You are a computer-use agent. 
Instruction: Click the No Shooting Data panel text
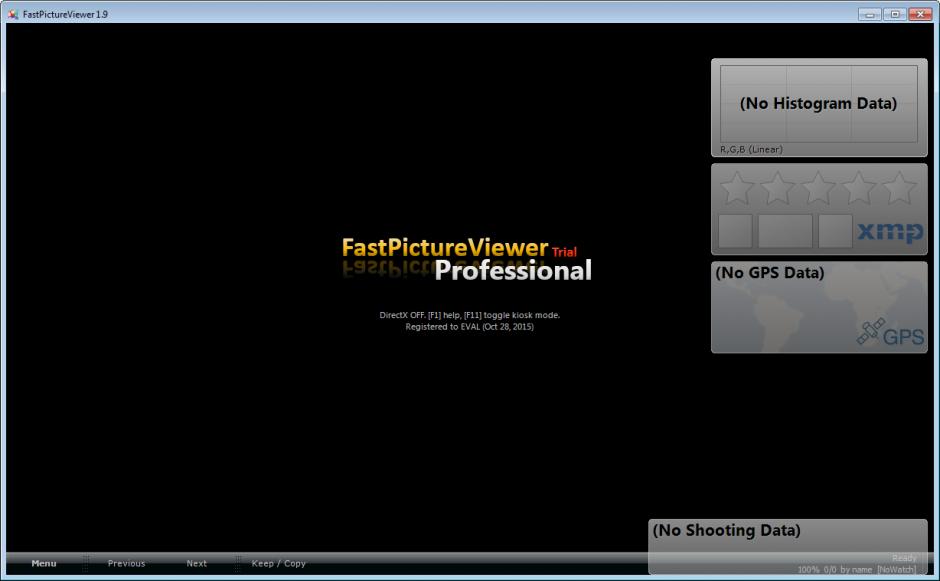727,531
